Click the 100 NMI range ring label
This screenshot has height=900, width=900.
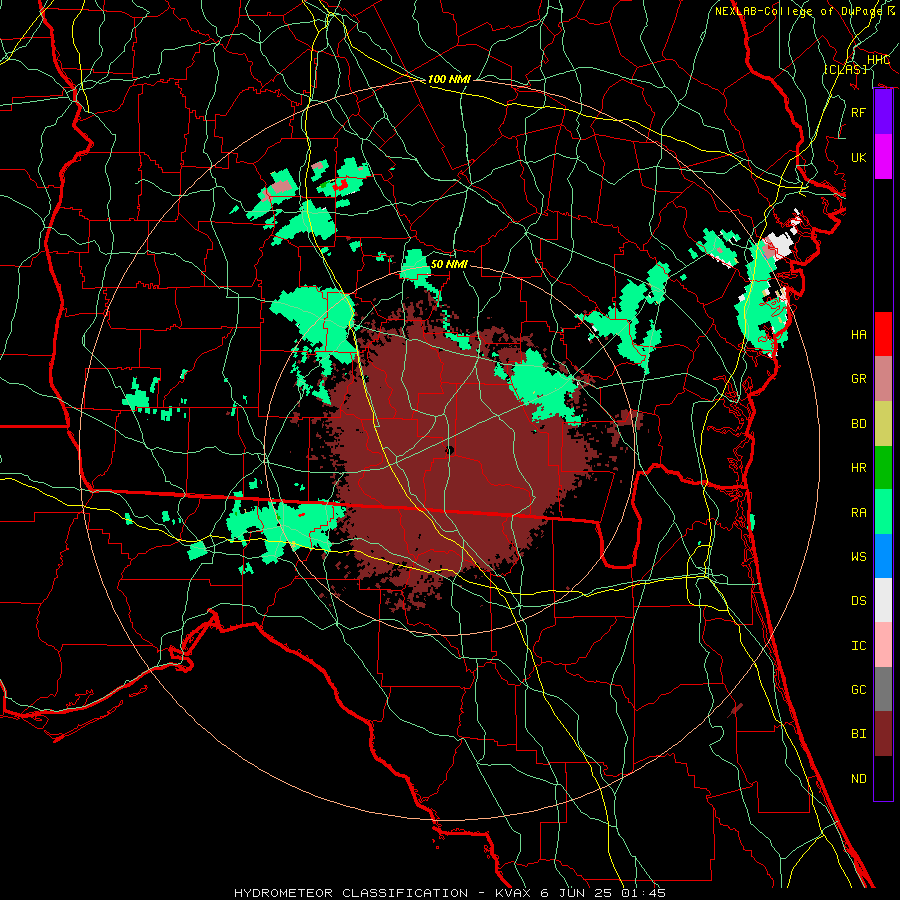click(x=449, y=79)
